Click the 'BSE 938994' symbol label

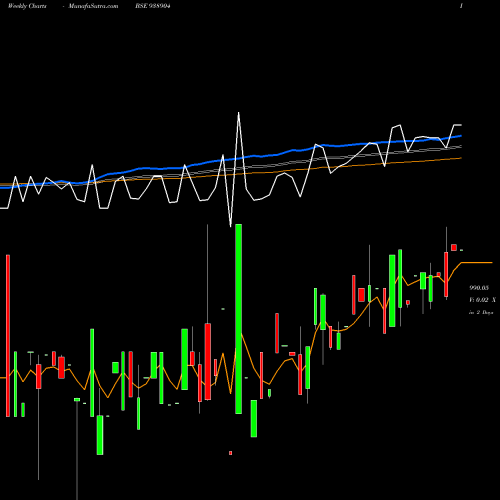click(153, 6)
